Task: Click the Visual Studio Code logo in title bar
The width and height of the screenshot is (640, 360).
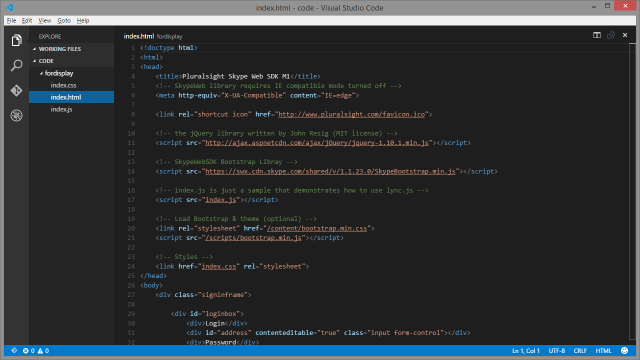Action: pyautogui.click(x=9, y=7)
